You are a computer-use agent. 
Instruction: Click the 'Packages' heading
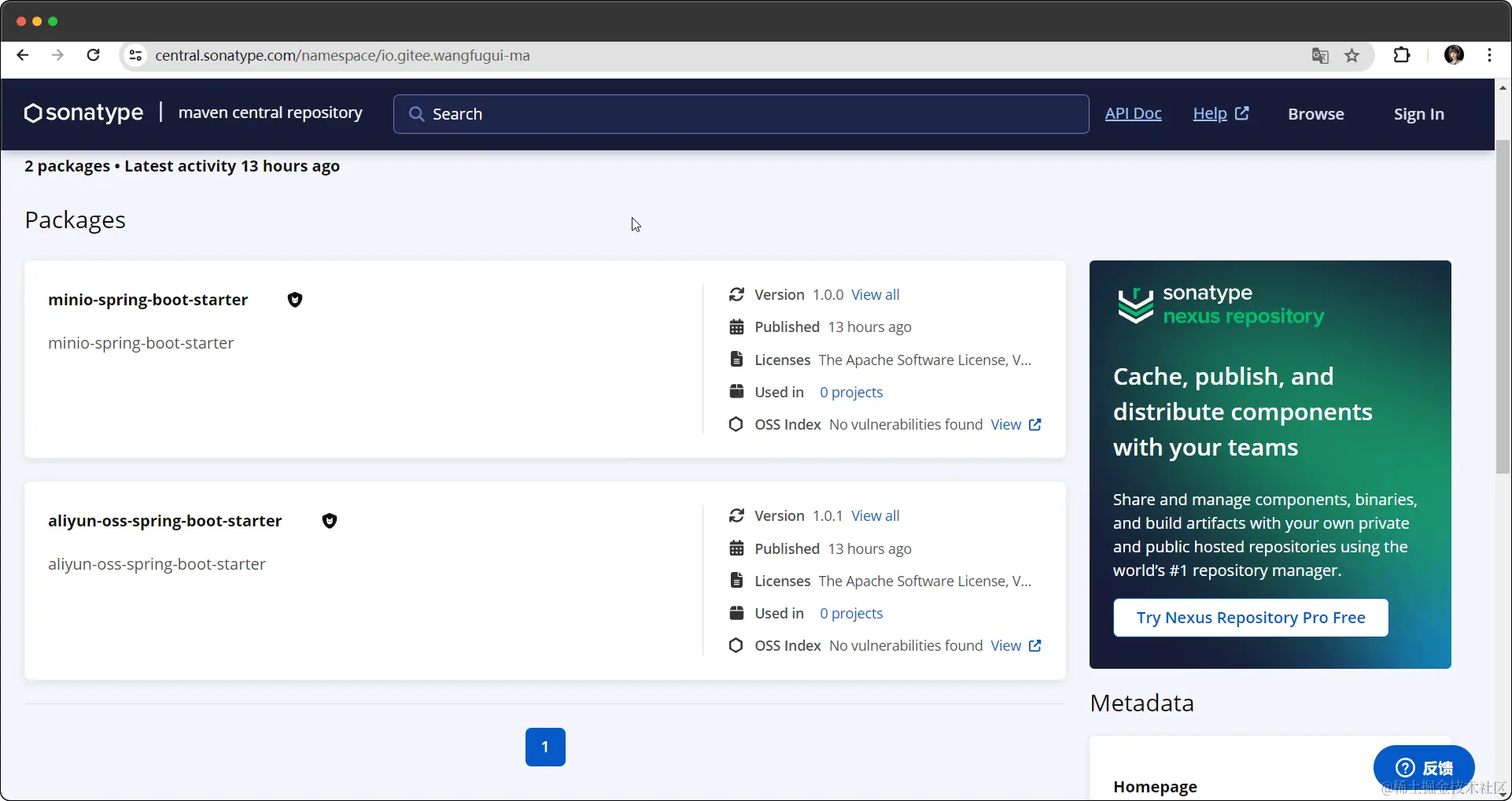coord(75,220)
